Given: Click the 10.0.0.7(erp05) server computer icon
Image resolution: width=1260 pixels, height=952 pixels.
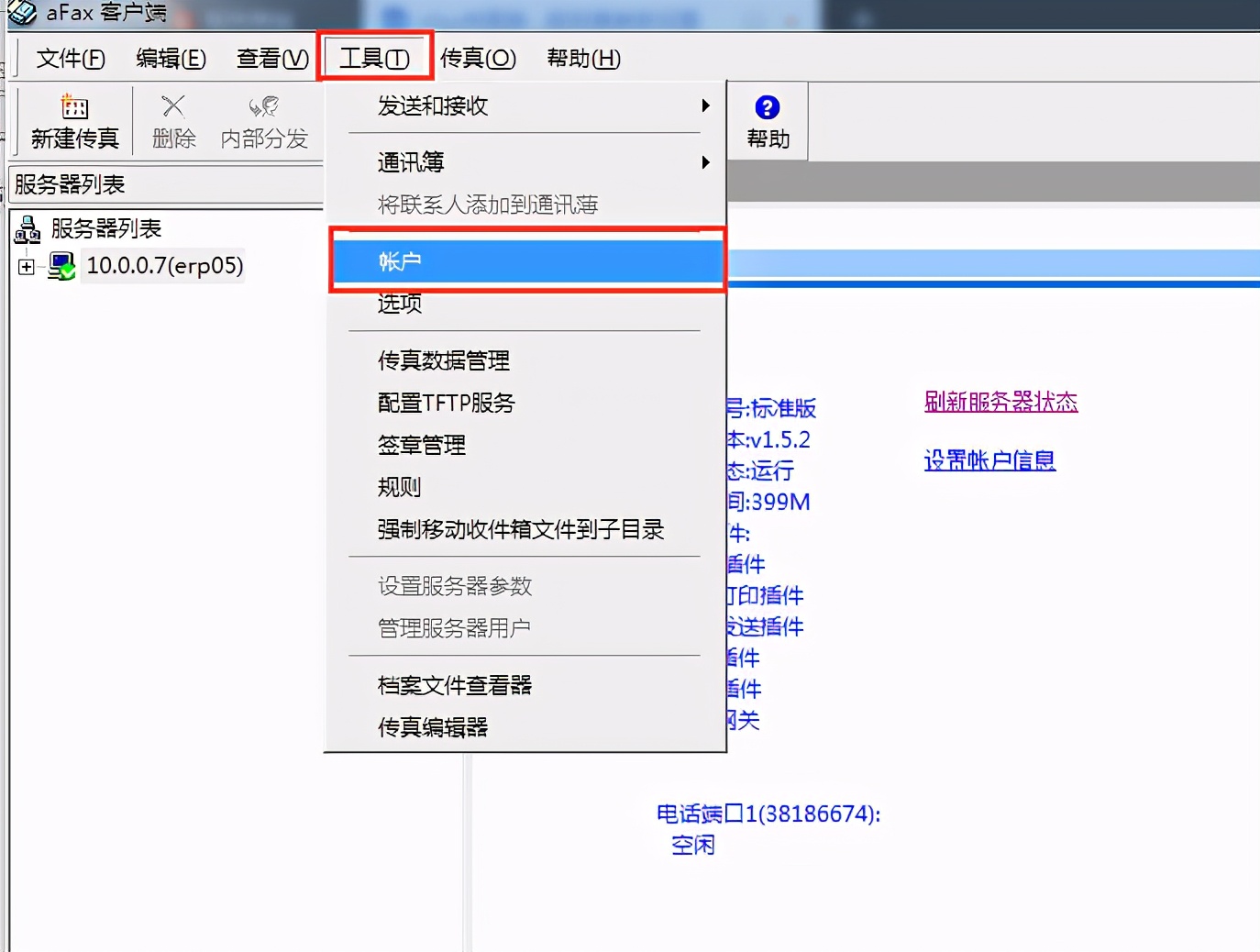Looking at the screenshot, I should 61,266.
